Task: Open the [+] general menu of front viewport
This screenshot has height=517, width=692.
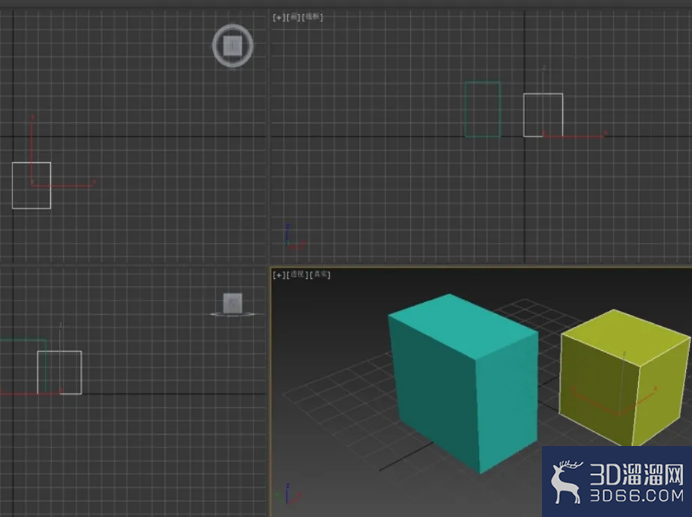Action: (278, 17)
